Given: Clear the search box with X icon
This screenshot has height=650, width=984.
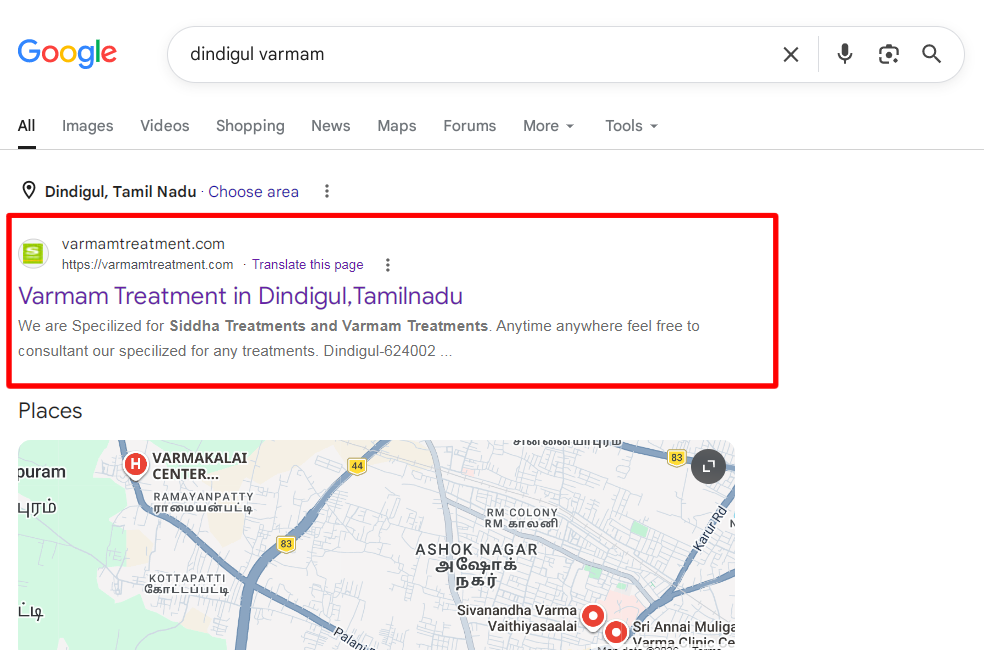Looking at the screenshot, I should tap(791, 55).
